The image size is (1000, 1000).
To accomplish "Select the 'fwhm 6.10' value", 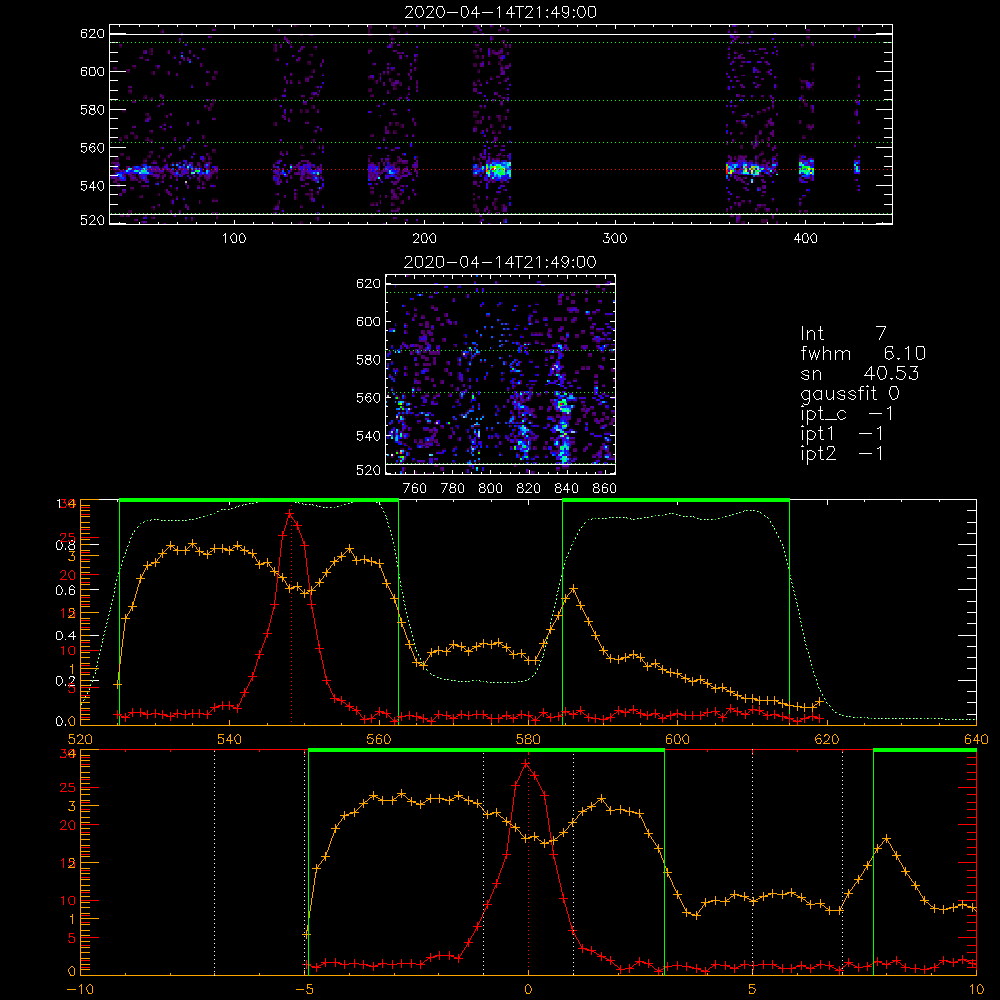I will 863,353.
